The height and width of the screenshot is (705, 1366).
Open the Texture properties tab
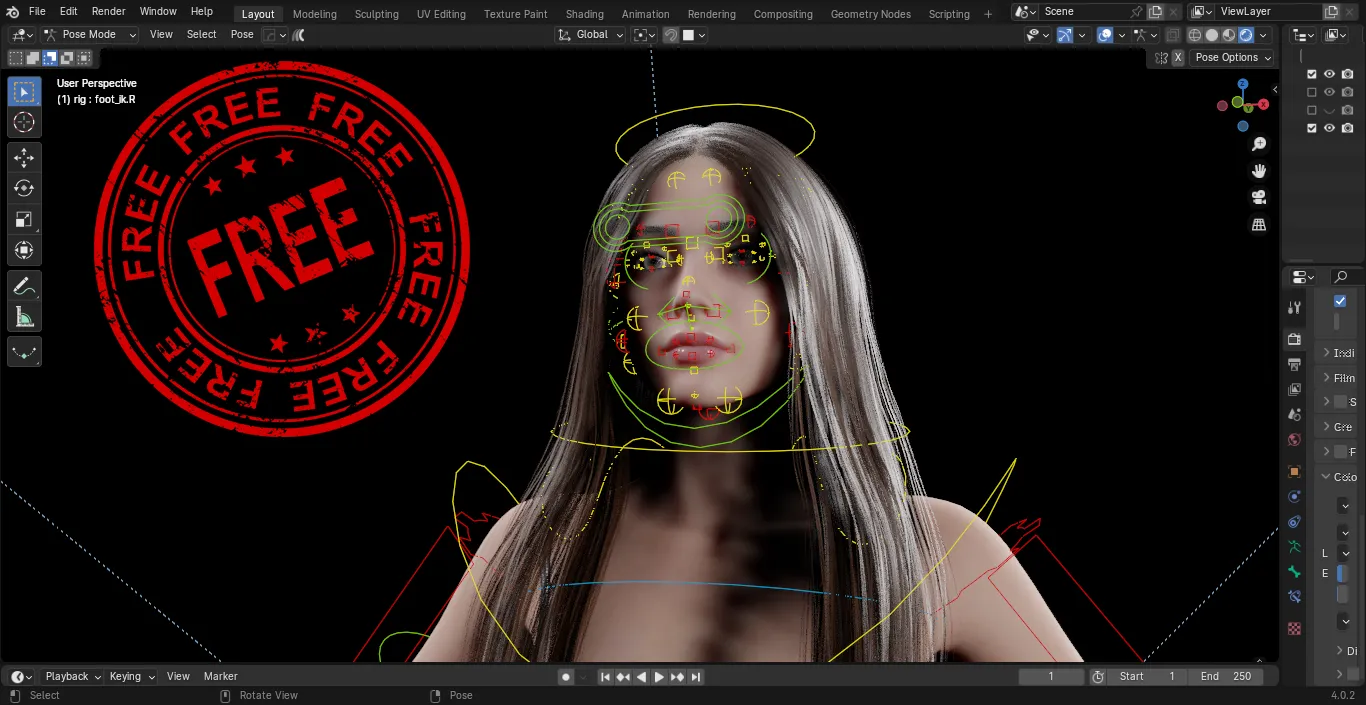point(1295,629)
